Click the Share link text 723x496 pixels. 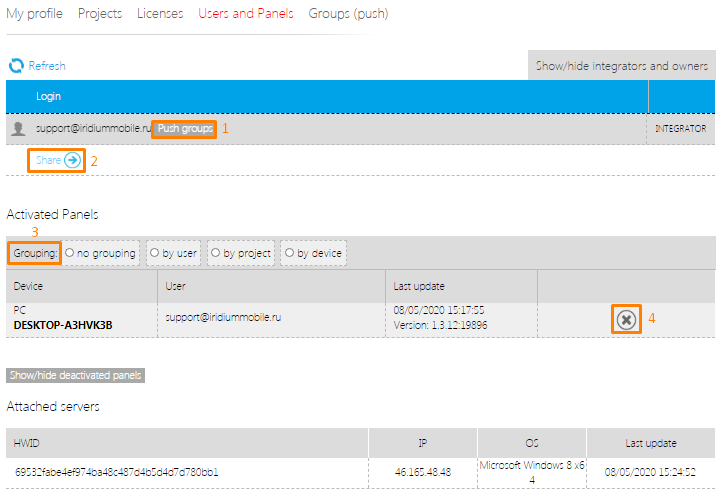(48, 160)
